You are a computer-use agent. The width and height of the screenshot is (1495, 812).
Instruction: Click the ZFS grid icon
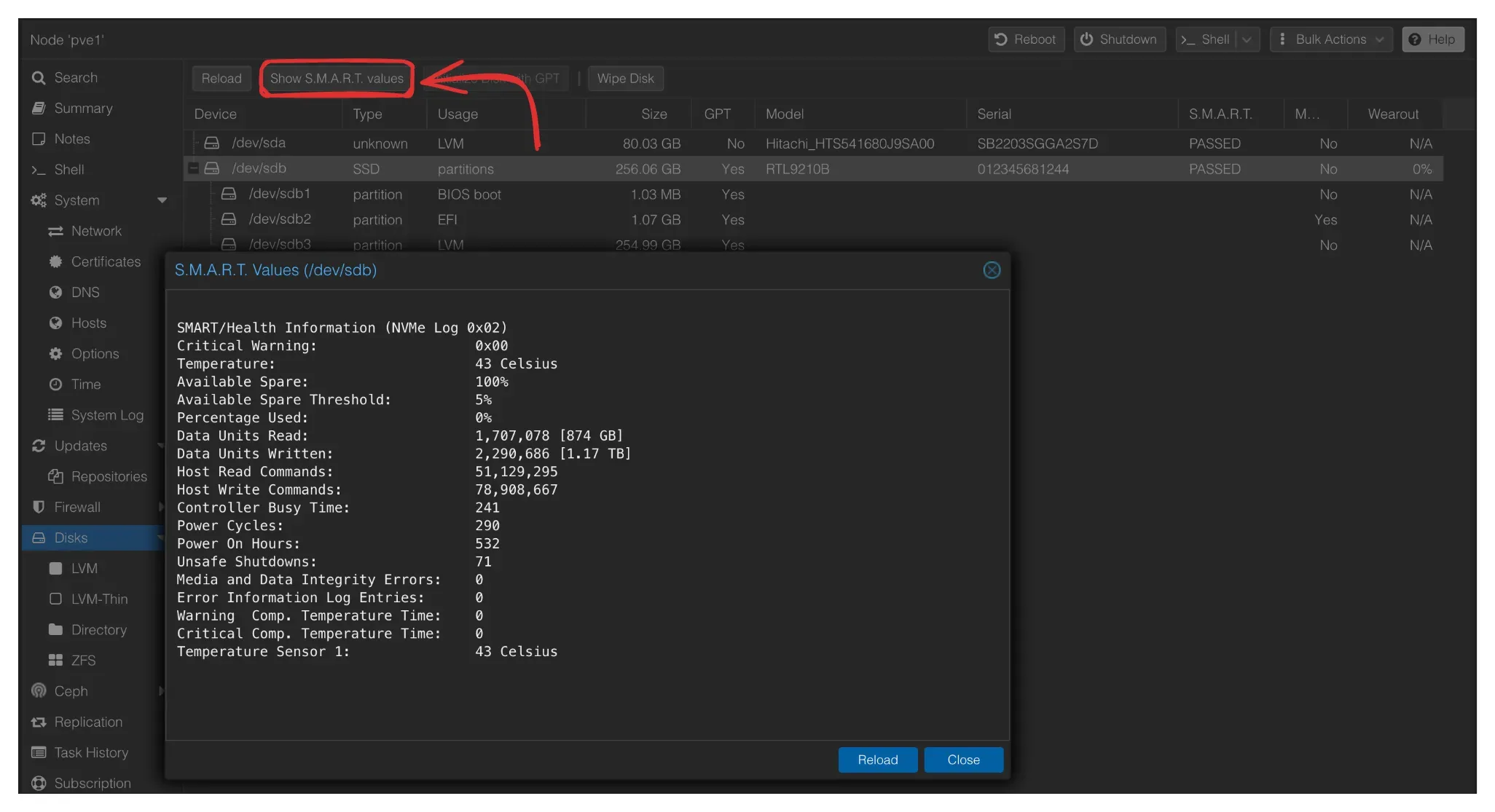point(55,661)
